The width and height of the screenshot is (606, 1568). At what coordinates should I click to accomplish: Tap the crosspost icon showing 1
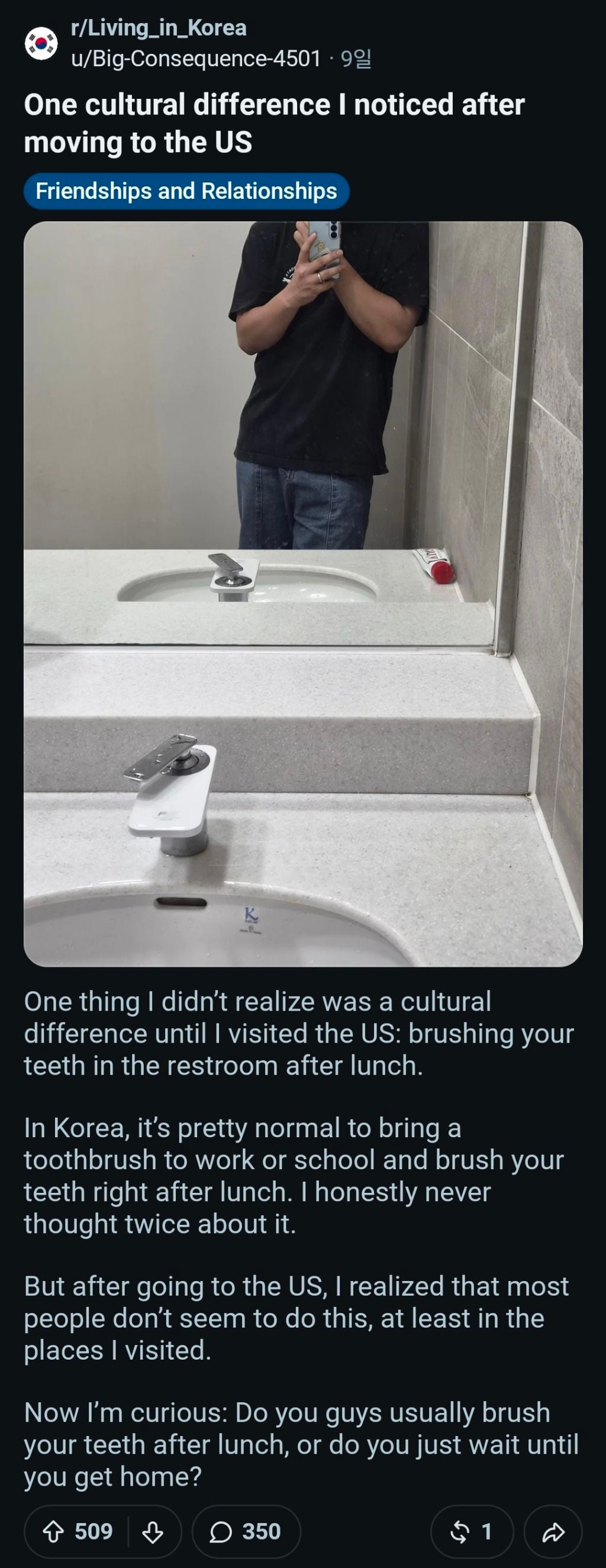pos(459,1531)
